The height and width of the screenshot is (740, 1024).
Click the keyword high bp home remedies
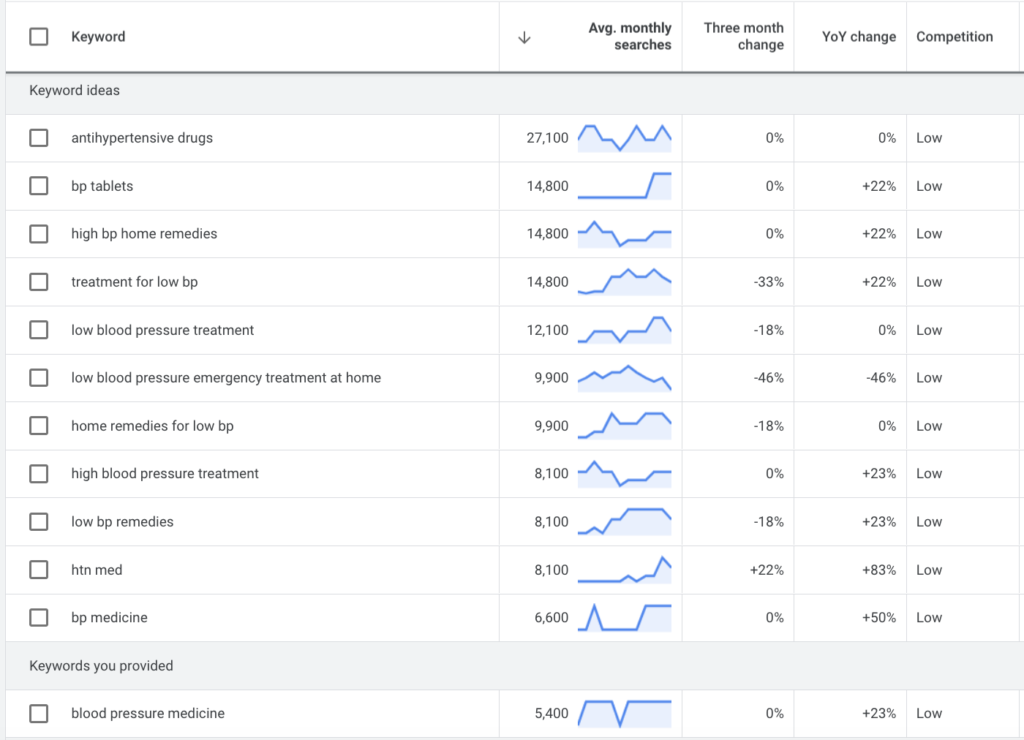pyautogui.click(x=144, y=234)
